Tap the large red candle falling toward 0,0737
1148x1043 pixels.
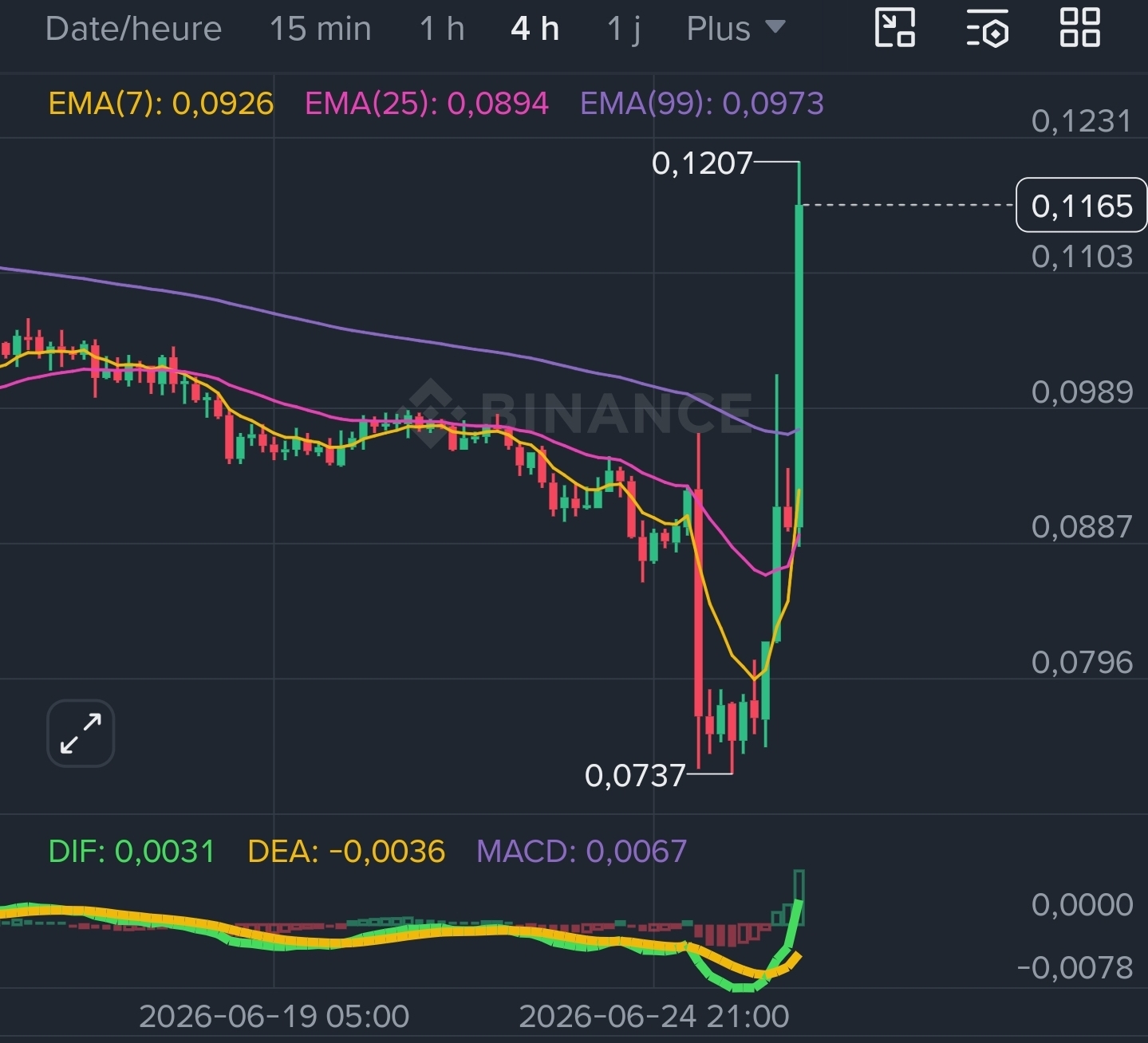[x=699, y=603]
